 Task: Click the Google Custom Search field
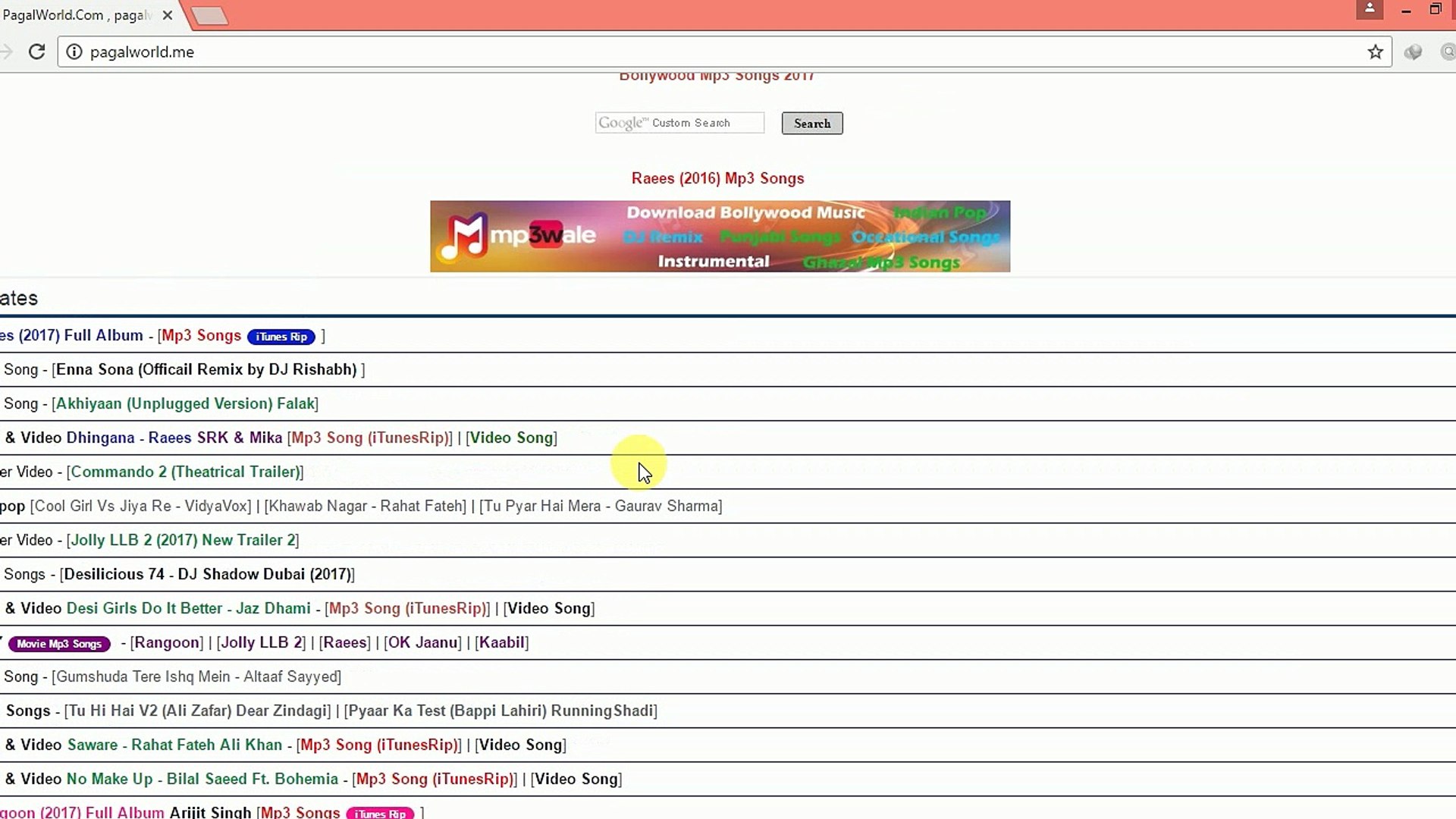pyautogui.click(x=679, y=123)
